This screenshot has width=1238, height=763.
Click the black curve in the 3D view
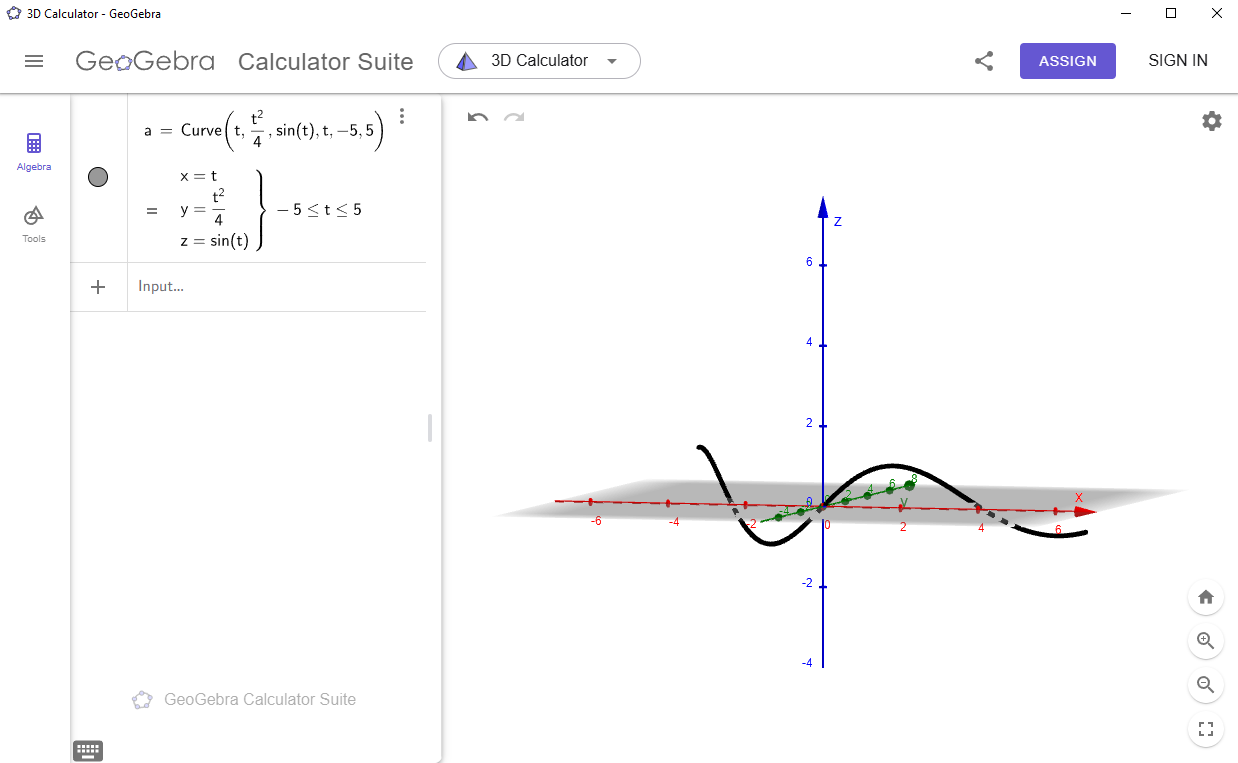click(x=893, y=465)
